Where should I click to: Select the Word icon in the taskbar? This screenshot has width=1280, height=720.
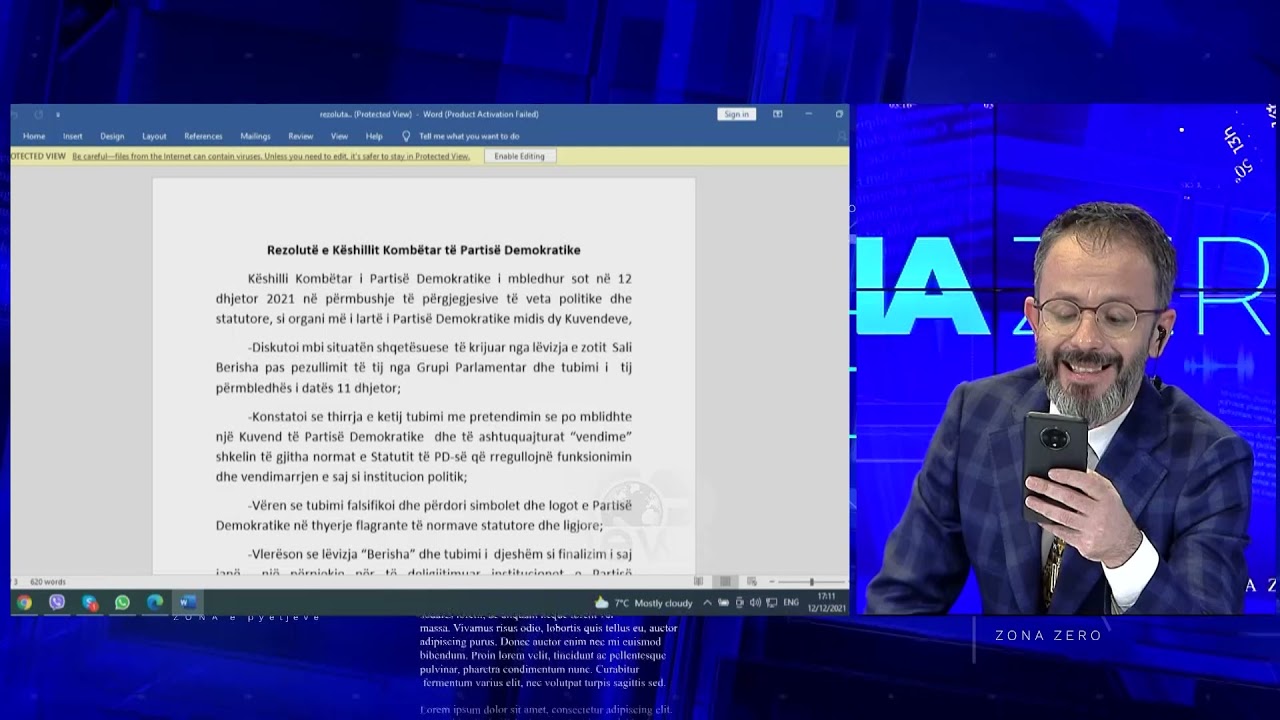pos(187,602)
